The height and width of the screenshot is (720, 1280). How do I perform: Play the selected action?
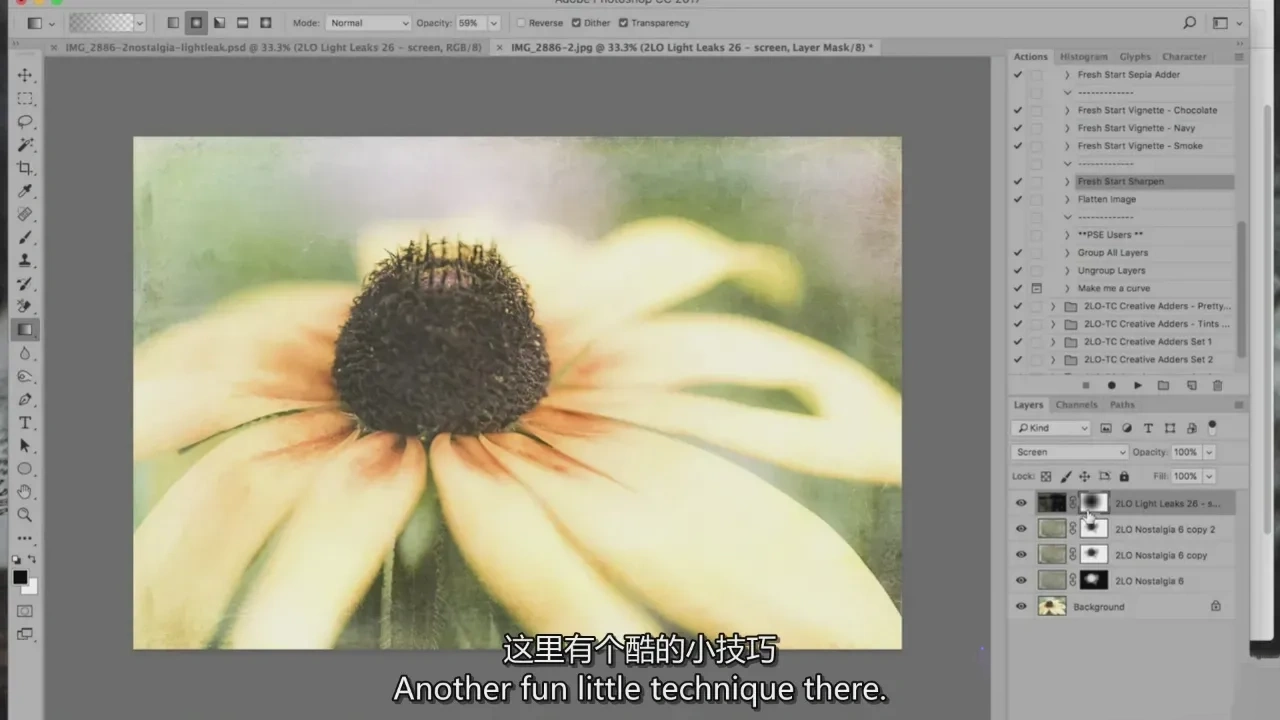click(1138, 385)
